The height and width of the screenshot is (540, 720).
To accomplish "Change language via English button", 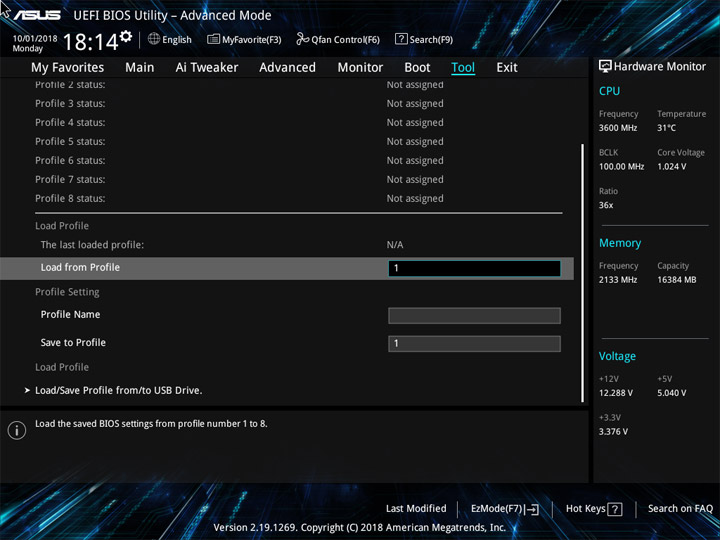I will pos(170,39).
